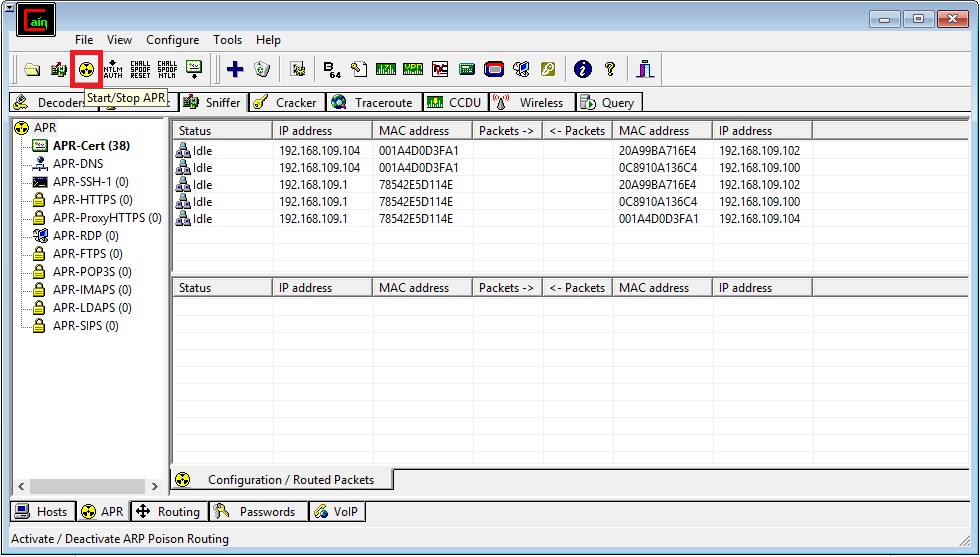980x557 pixels.
Task: Switch to the Query tab
Action: point(608,103)
